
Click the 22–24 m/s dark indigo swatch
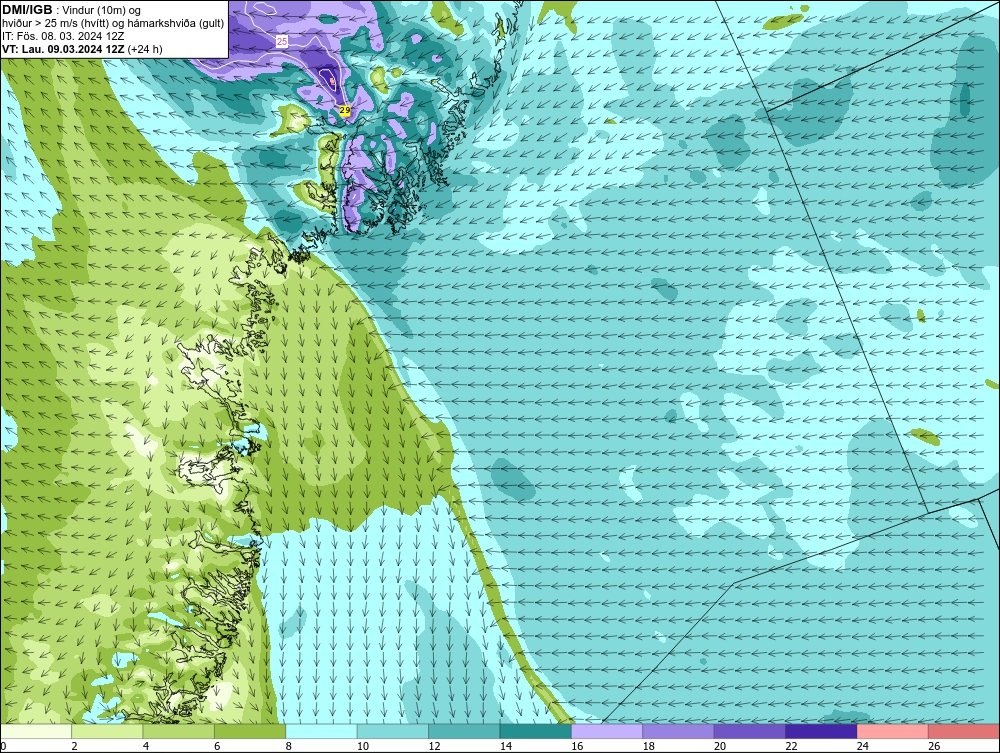pyautogui.click(x=821, y=731)
